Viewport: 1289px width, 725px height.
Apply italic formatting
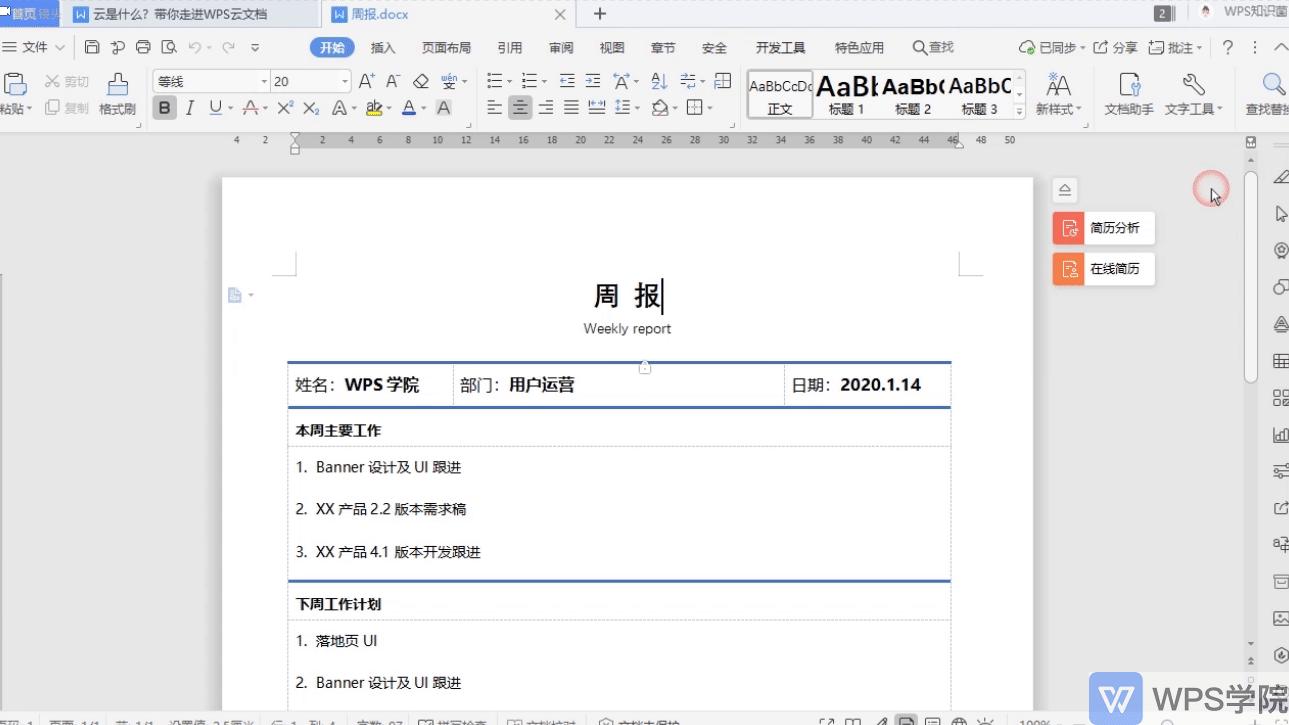tap(189, 107)
